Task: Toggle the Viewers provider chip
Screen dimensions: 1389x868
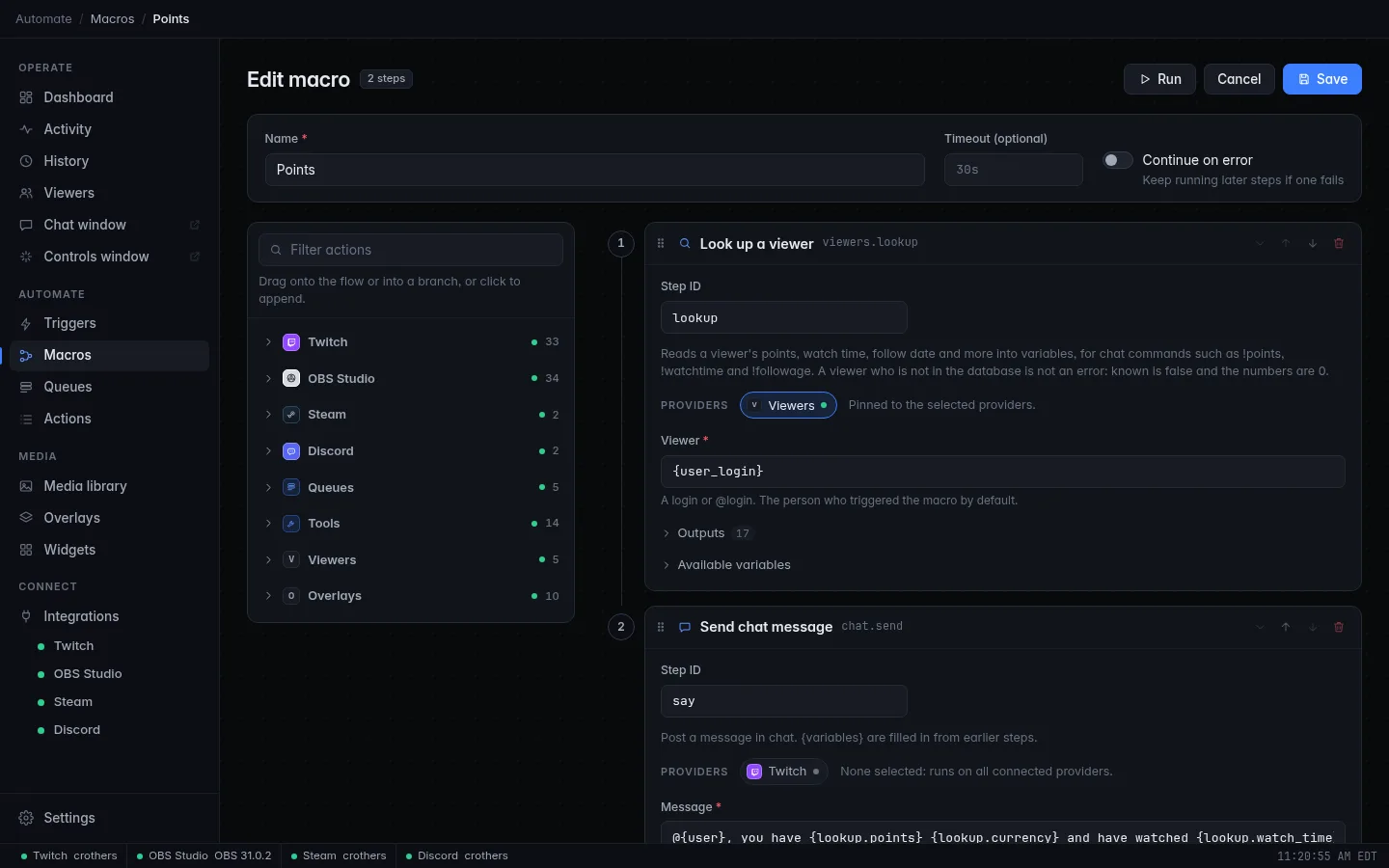Action: point(788,406)
